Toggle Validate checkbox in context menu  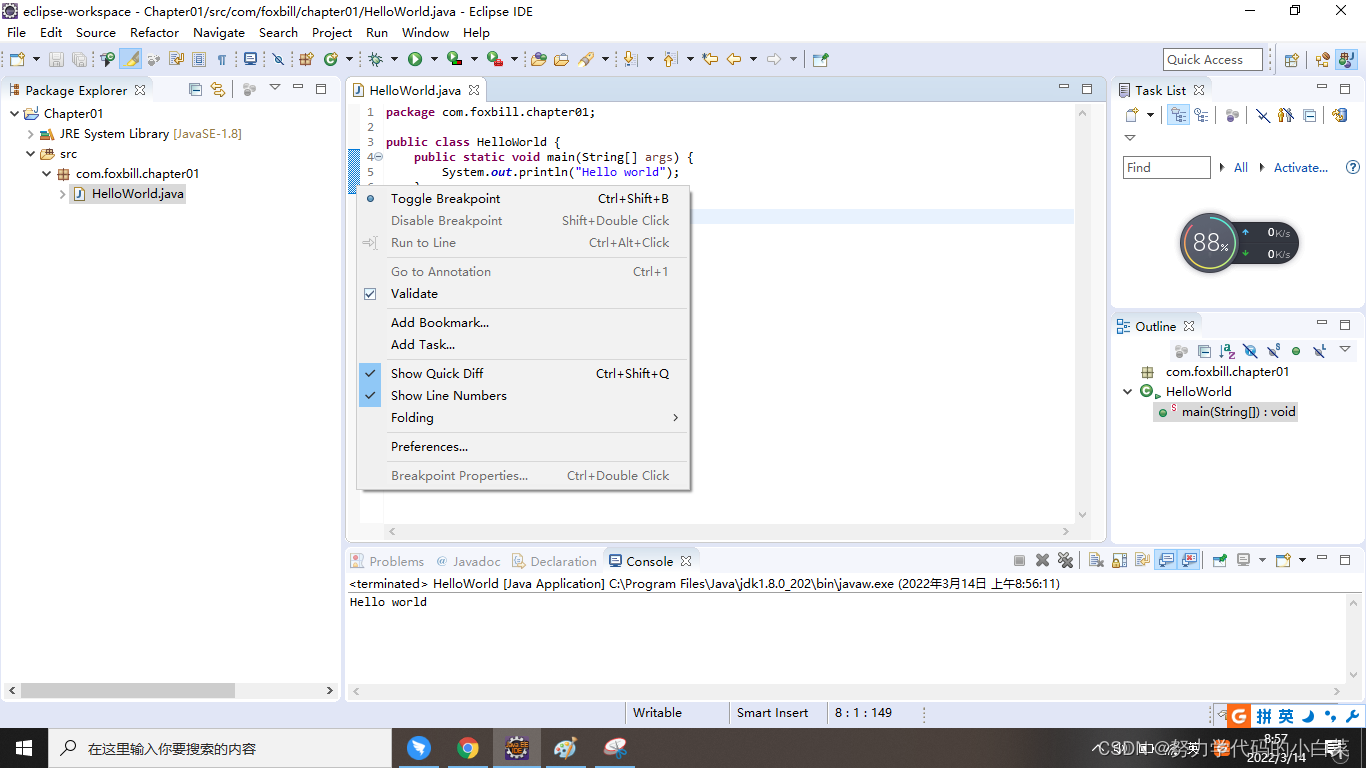point(370,294)
